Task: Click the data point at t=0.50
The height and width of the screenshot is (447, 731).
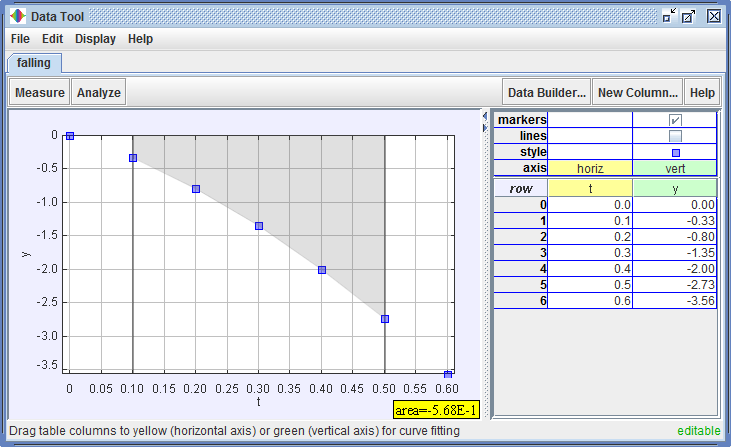Action: click(x=385, y=319)
